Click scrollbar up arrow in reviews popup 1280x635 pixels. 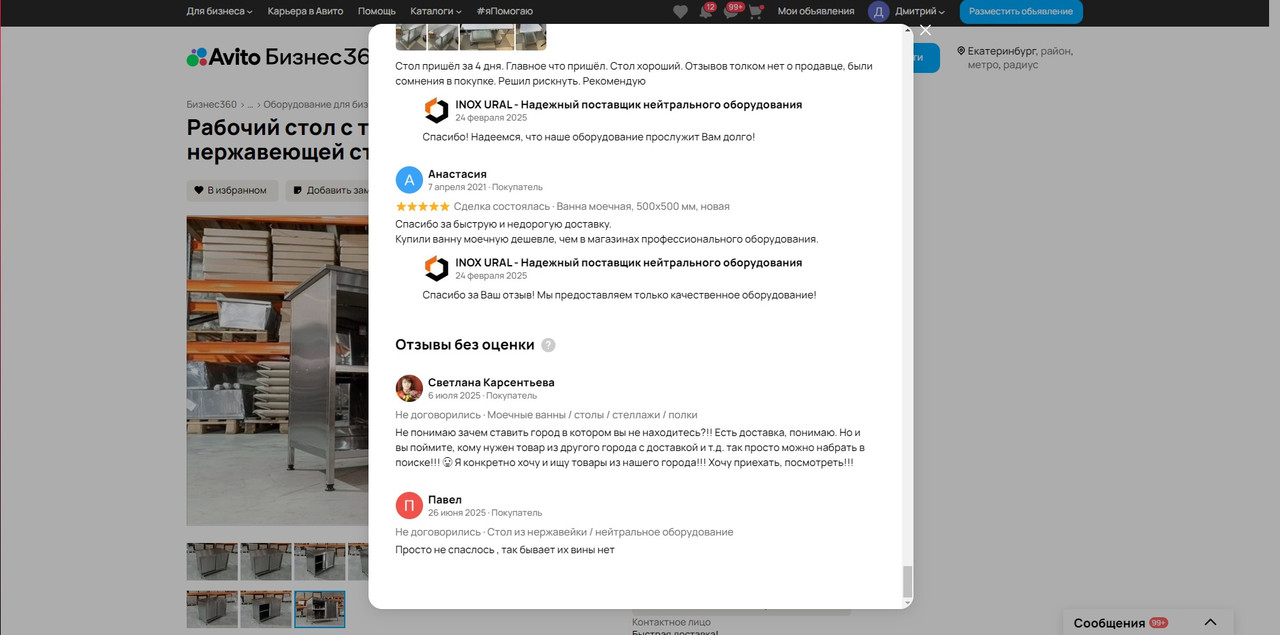[908, 29]
